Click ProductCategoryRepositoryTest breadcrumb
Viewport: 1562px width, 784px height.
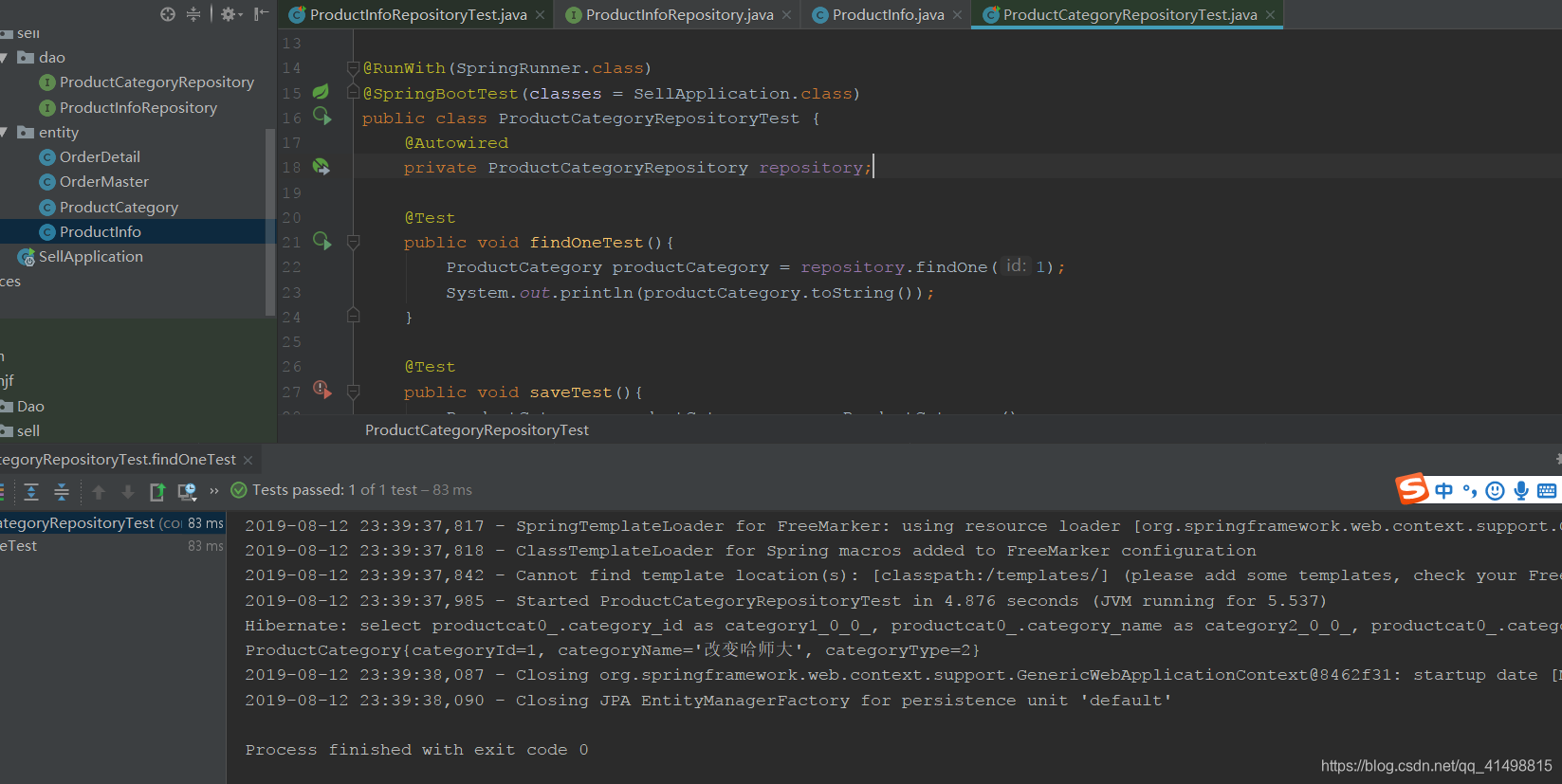pyautogui.click(x=477, y=430)
